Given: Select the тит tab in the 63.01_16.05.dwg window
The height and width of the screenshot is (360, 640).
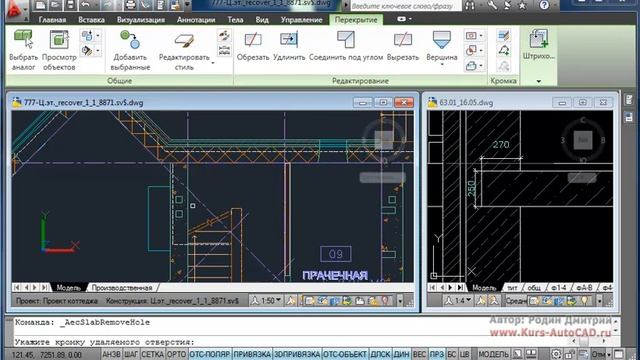Looking at the screenshot, I should pyautogui.click(x=512, y=288).
